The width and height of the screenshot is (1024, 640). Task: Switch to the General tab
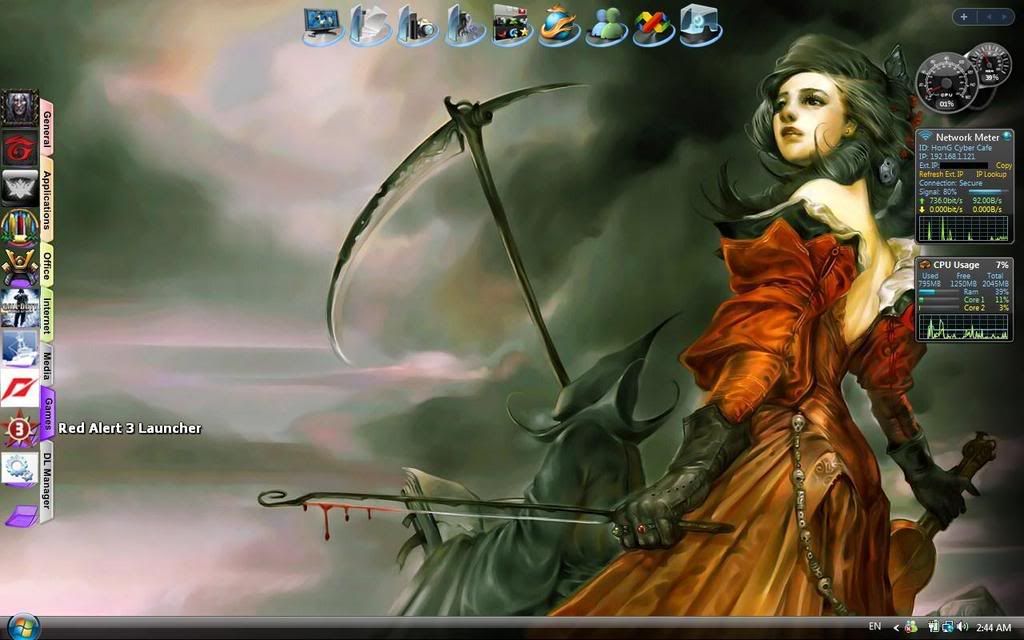coord(47,128)
